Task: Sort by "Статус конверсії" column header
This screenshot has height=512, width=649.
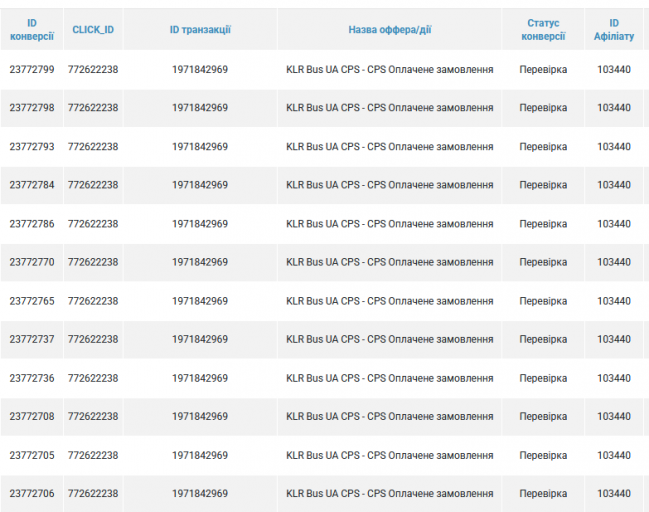Action: [543, 29]
